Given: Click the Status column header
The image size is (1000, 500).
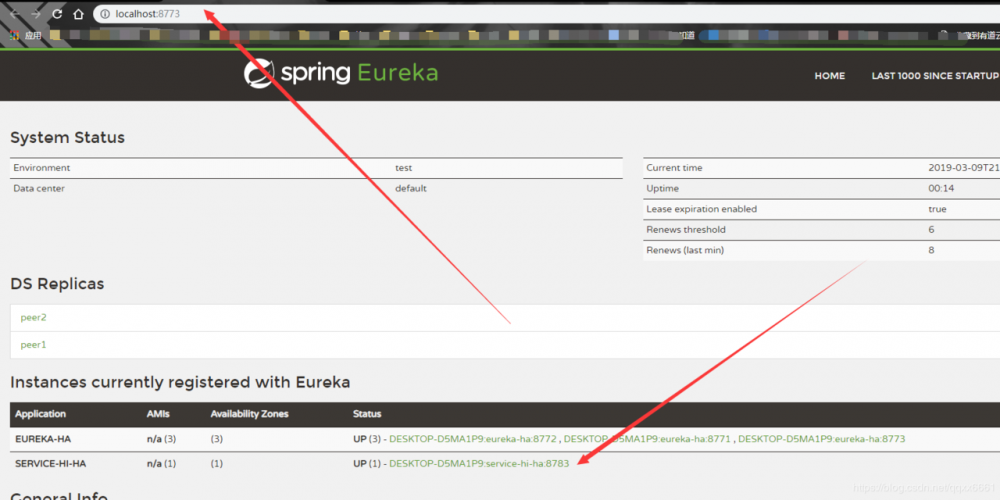Looking at the screenshot, I should [x=367, y=414].
